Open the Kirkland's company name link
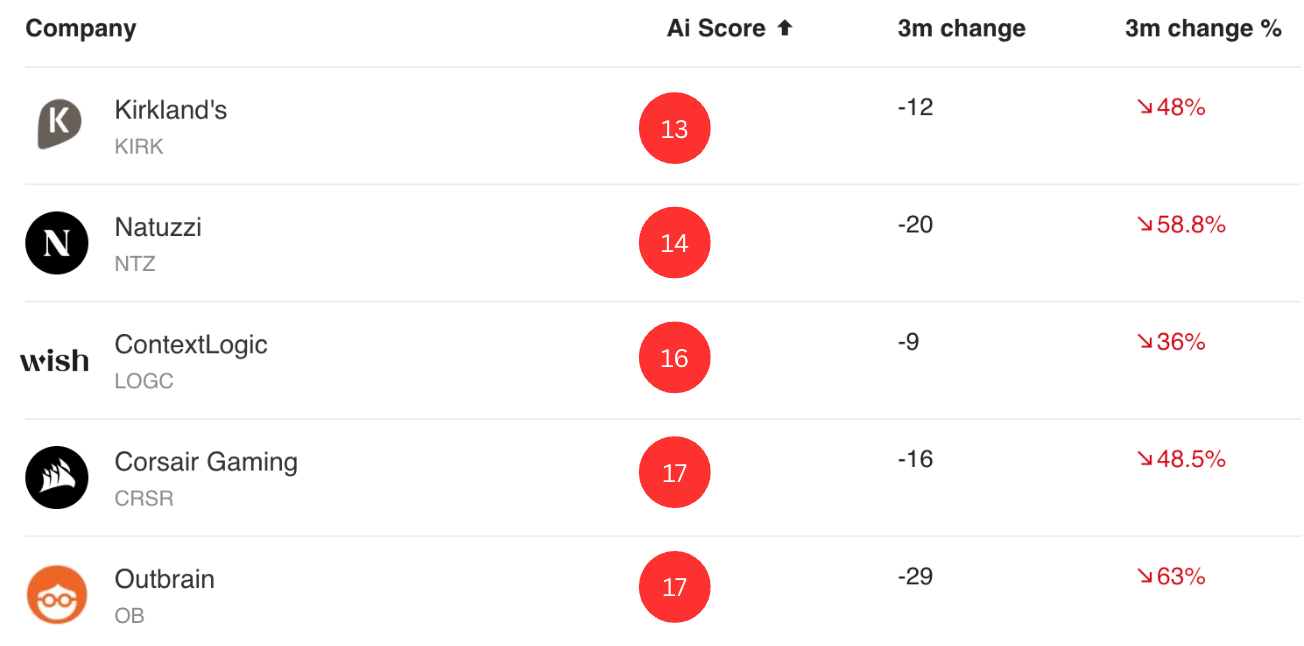The height and width of the screenshot is (646, 1304). [171, 110]
